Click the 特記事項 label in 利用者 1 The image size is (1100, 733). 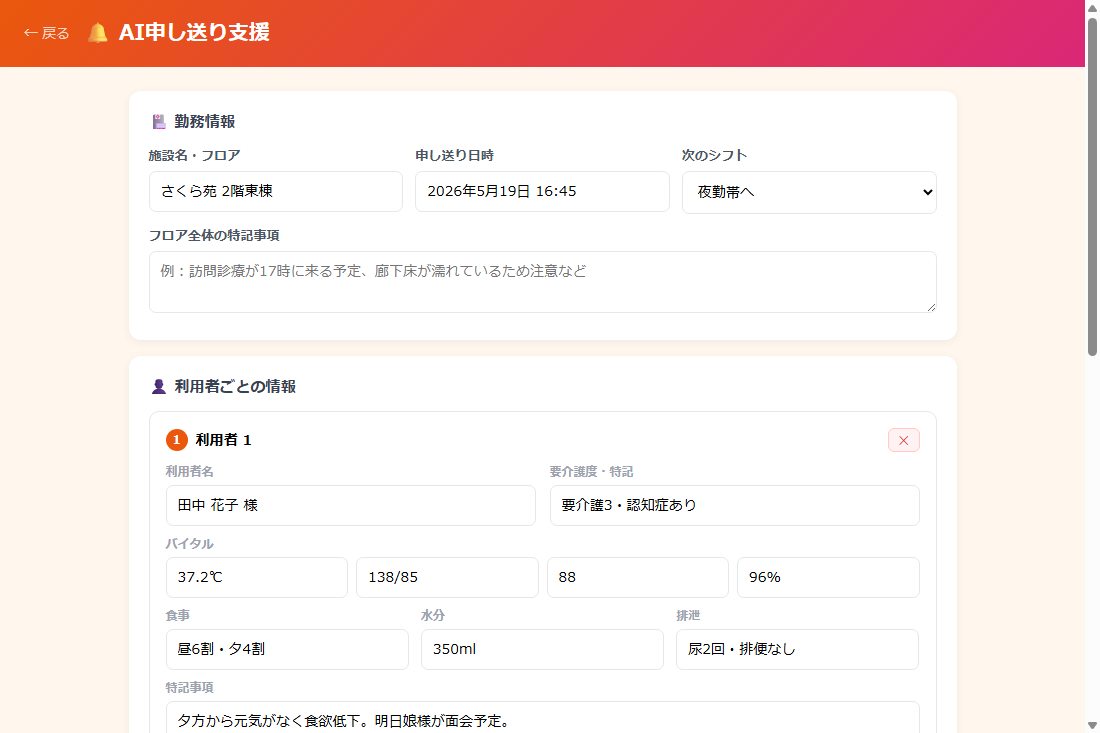point(189,687)
